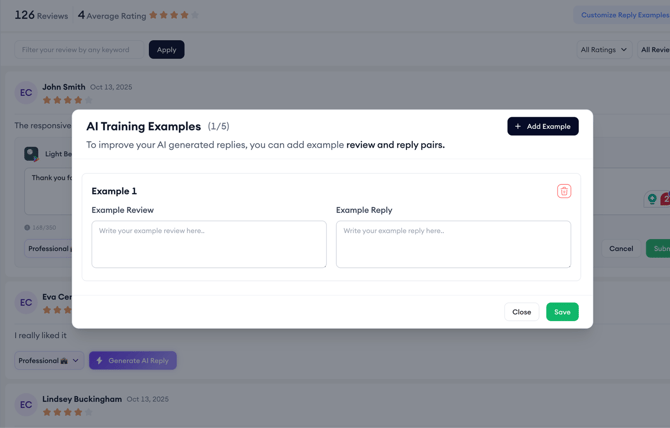
Task: Click Lindsey Buckingham's star rating
Action: (x=67, y=412)
